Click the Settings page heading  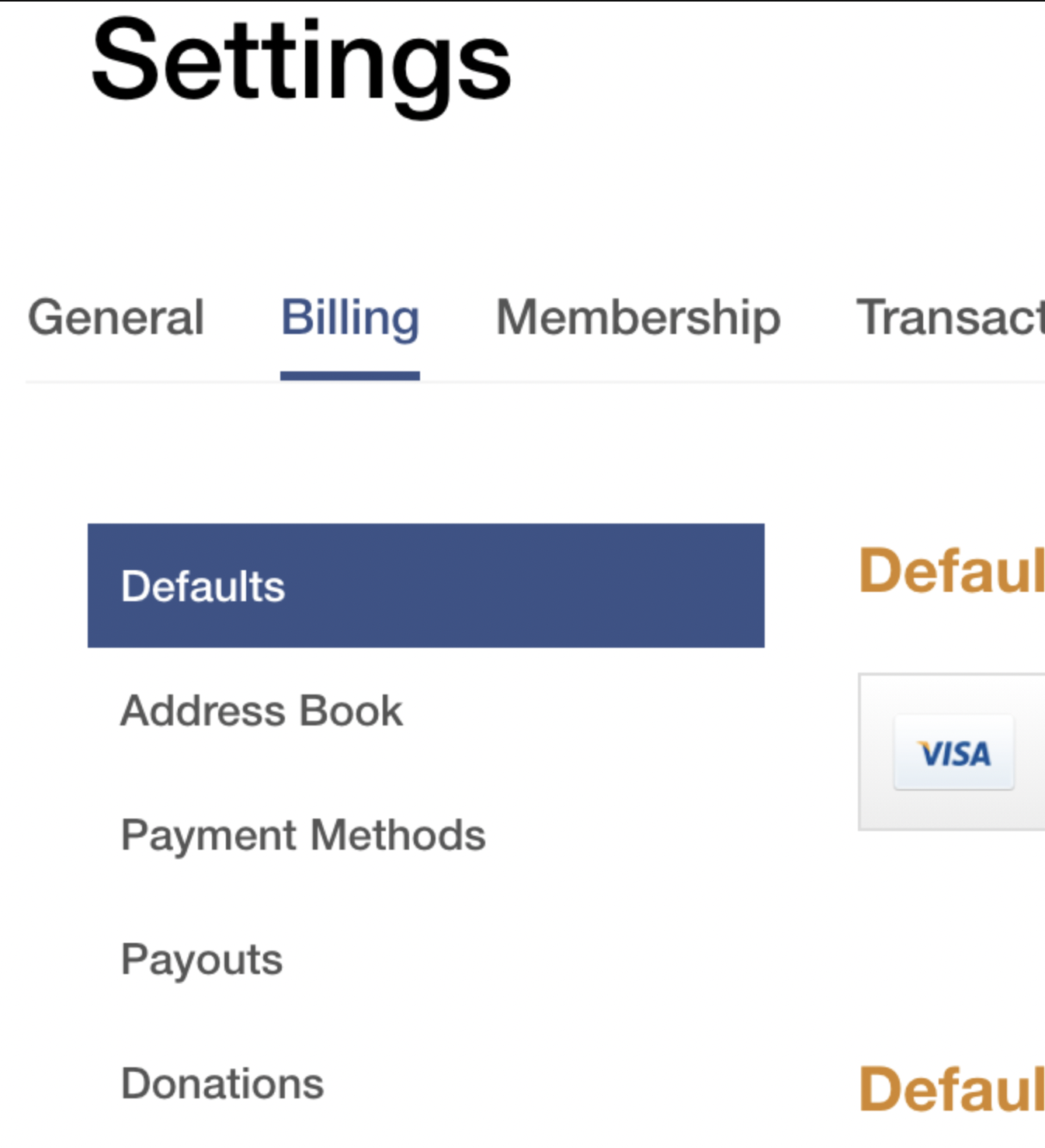coord(301,62)
